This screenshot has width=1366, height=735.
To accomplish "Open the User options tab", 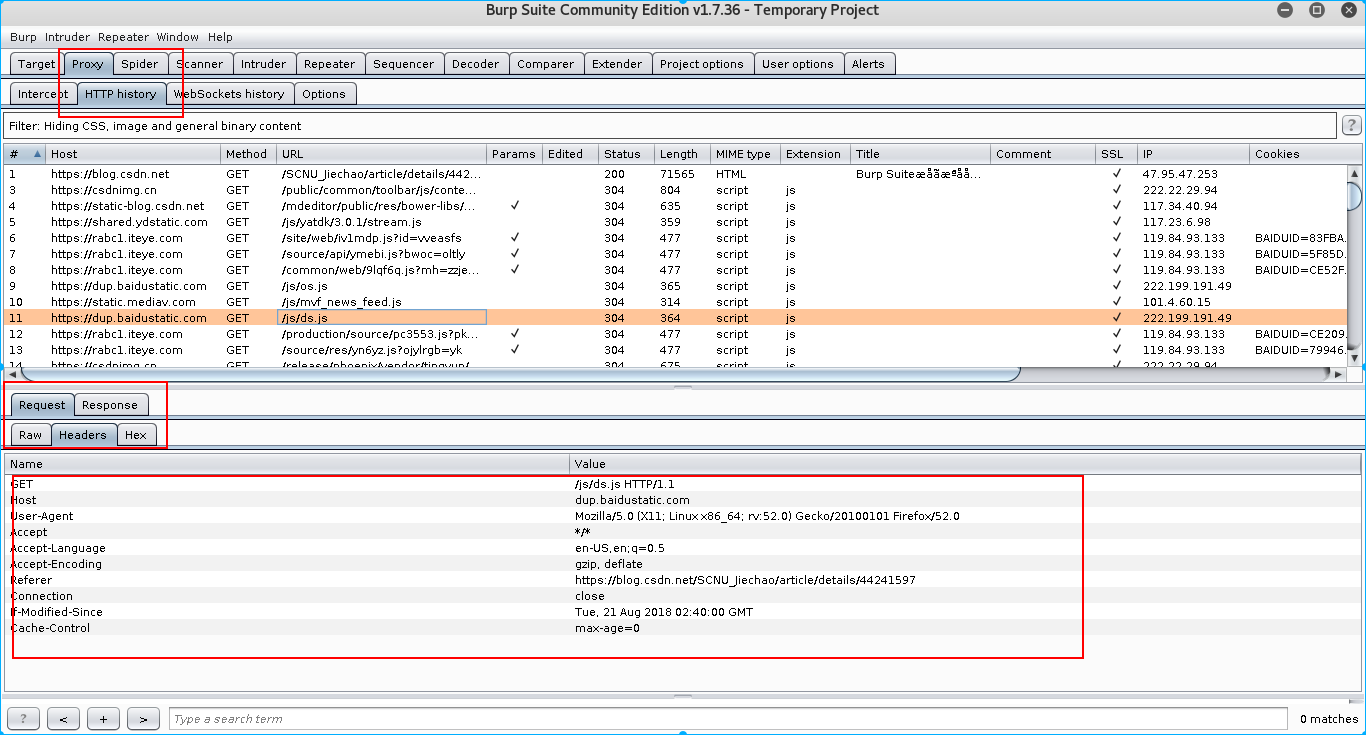I will [798, 64].
